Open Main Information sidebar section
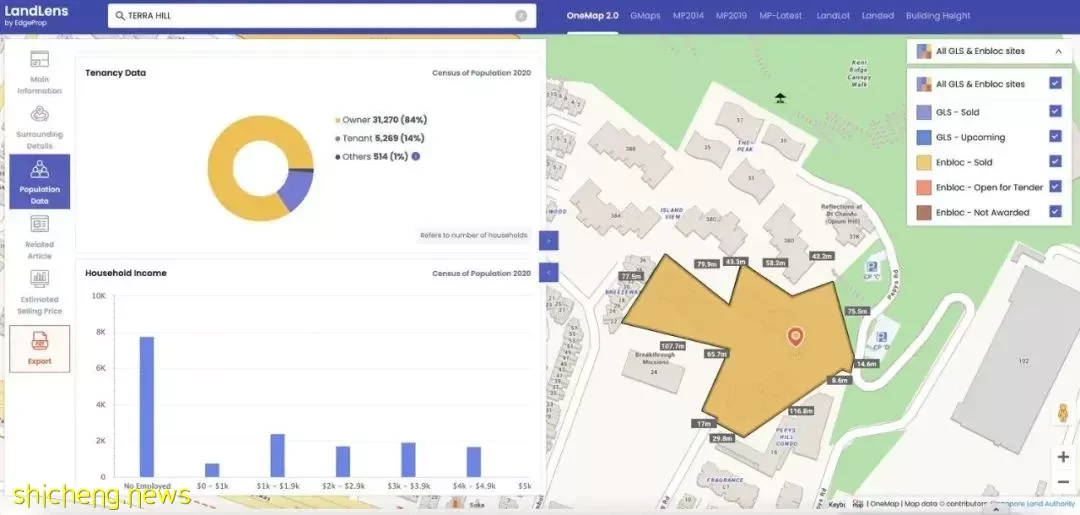The image size is (1080, 515). click(x=39, y=72)
